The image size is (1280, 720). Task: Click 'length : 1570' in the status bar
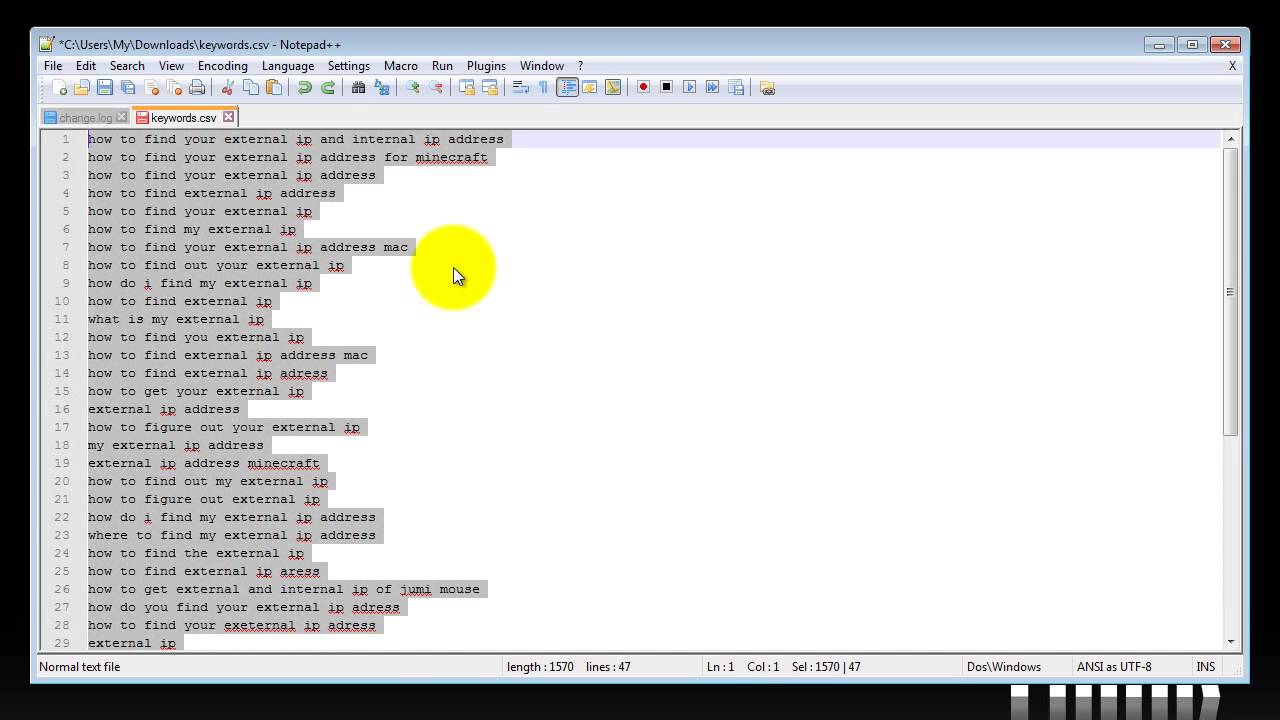540,667
